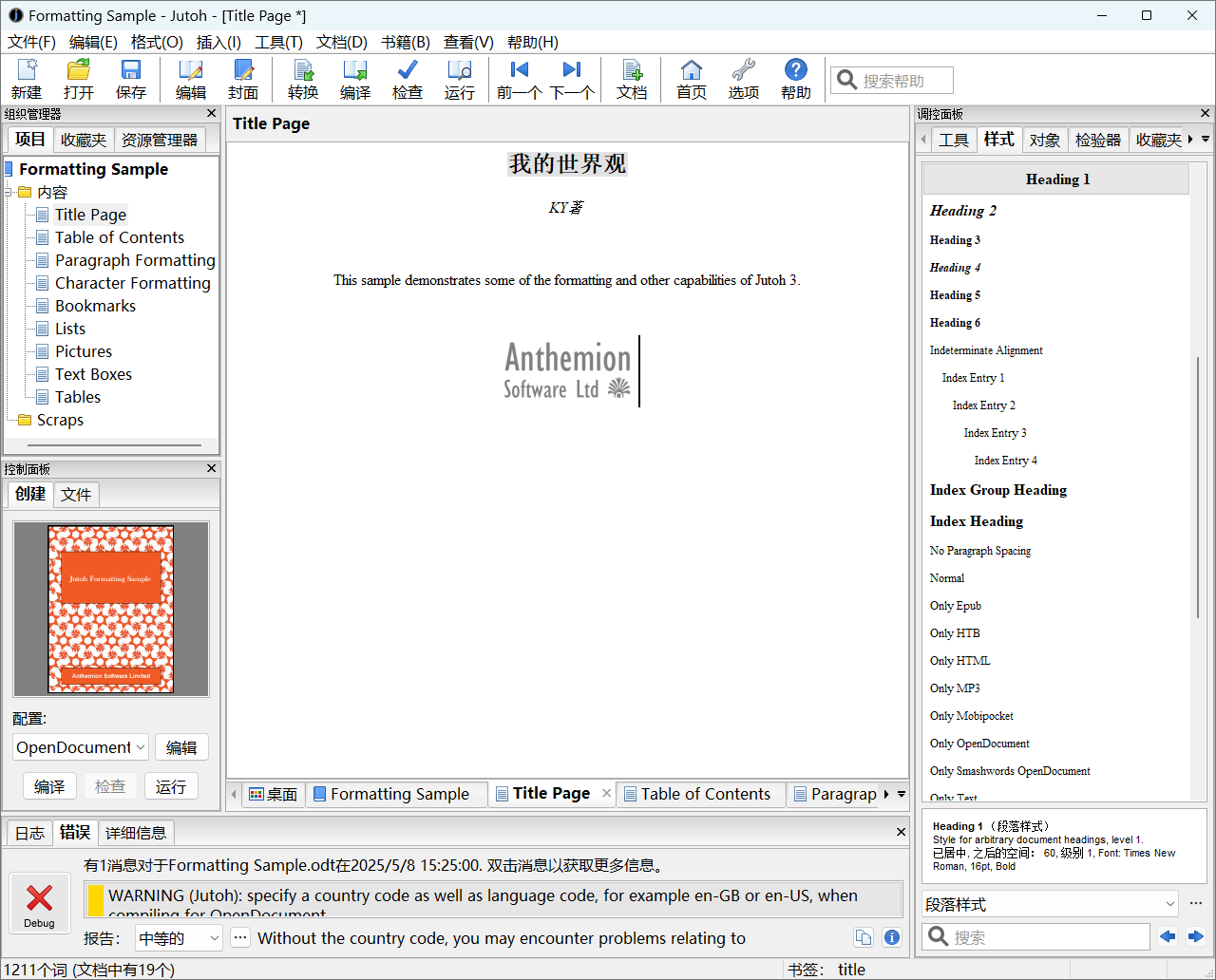Click the 编译 (Compile) toolbar icon
Screen dimensions: 1216x980
click(355, 79)
